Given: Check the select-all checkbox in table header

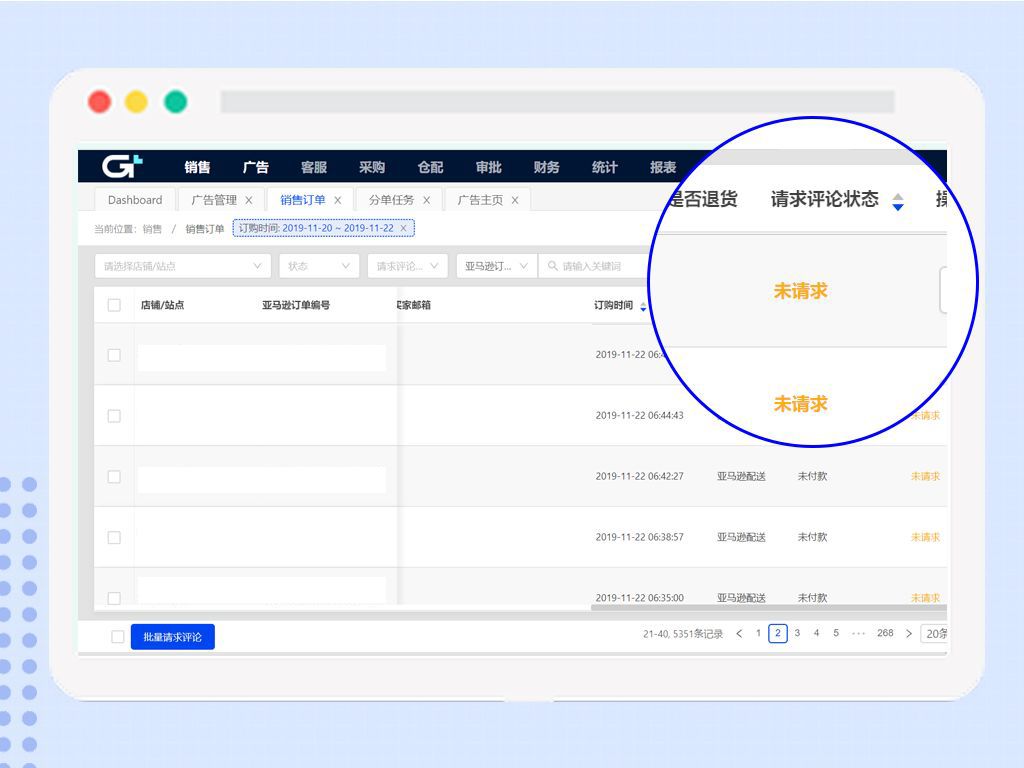Looking at the screenshot, I should pyautogui.click(x=114, y=304).
